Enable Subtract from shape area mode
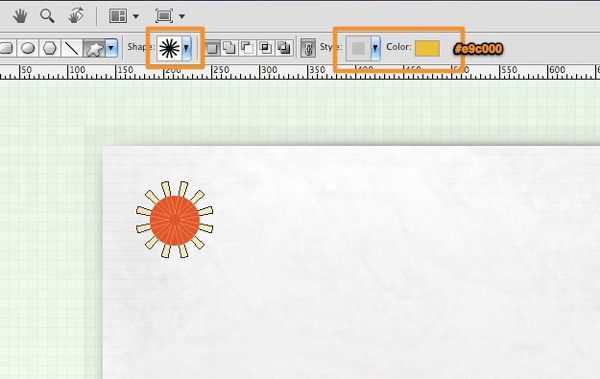The image size is (600, 379). tap(247, 48)
